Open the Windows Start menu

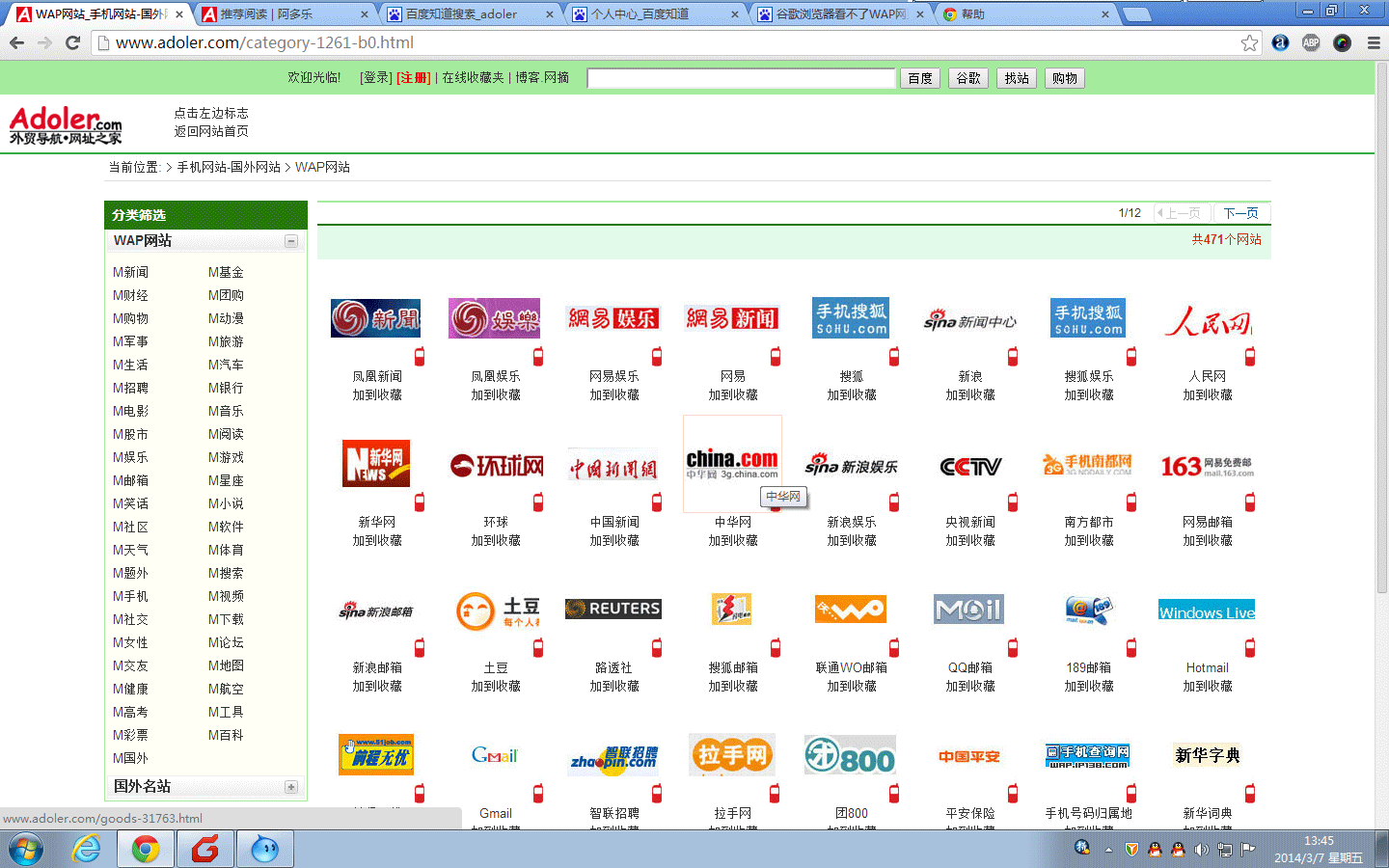tap(26, 849)
